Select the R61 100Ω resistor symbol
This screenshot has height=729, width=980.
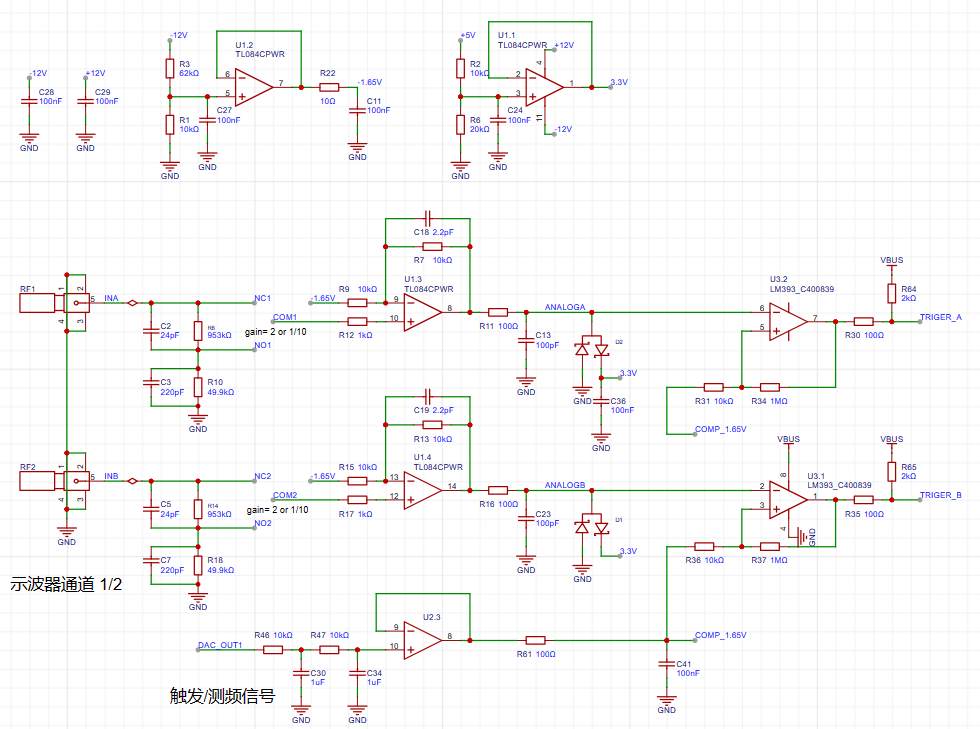pyautogui.click(x=535, y=640)
